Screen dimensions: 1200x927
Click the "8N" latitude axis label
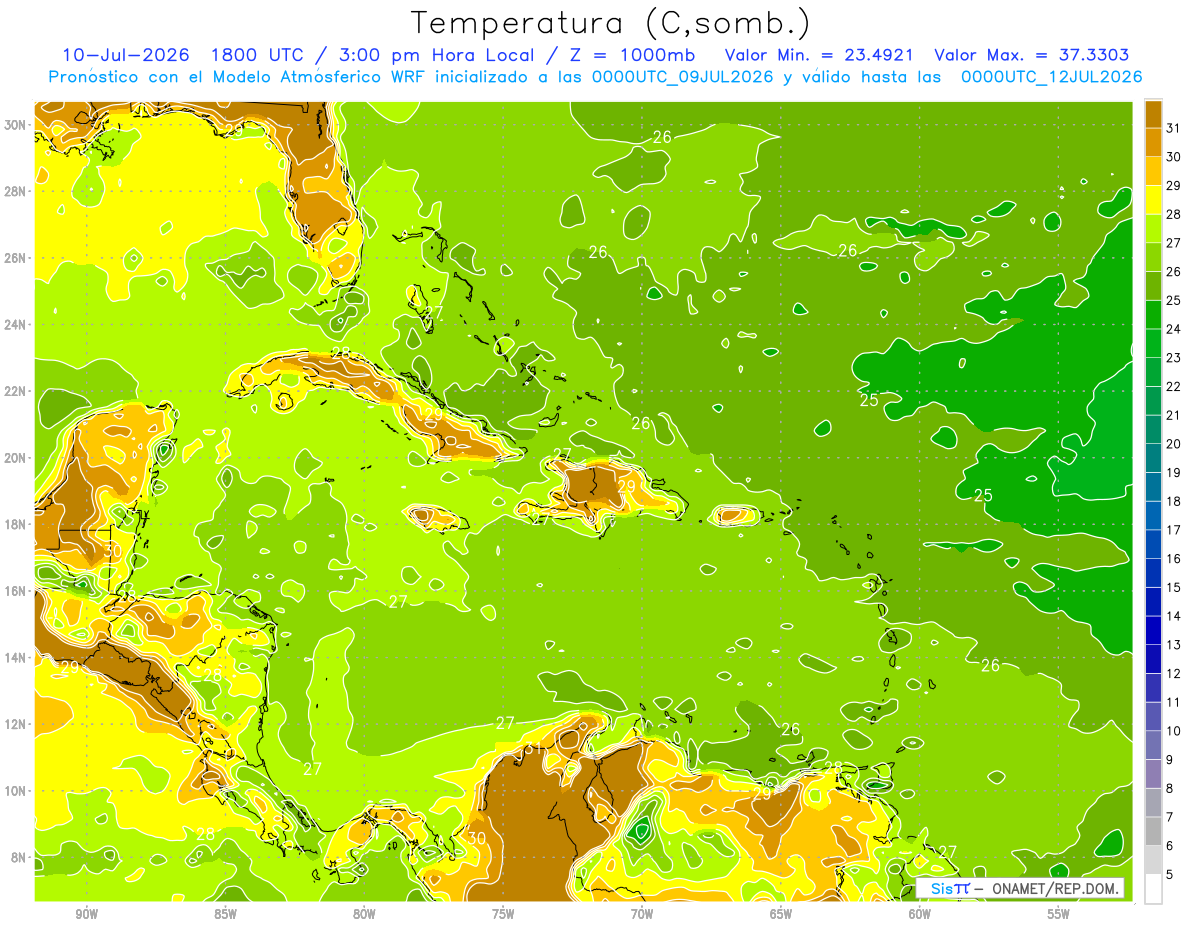[x=20, y=857]
